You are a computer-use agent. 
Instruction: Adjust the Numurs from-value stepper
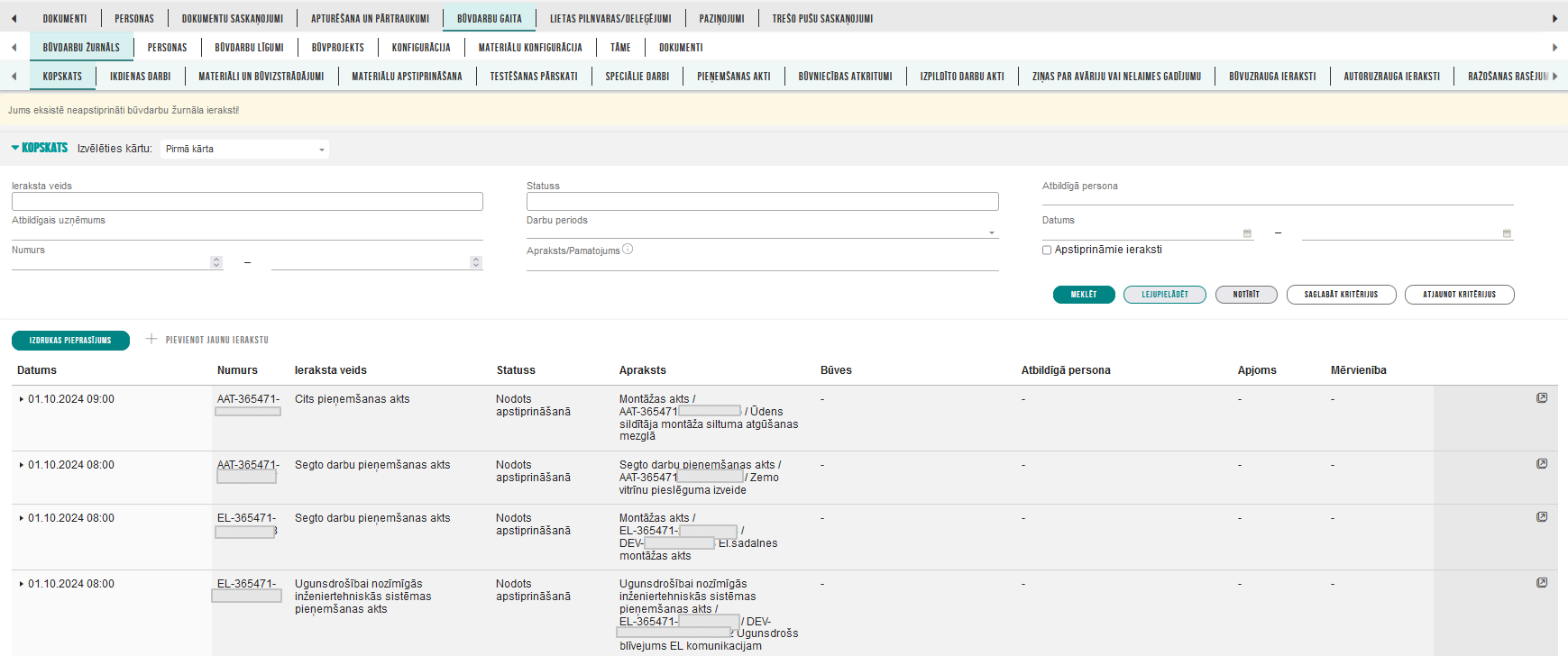tap(216, 262)
